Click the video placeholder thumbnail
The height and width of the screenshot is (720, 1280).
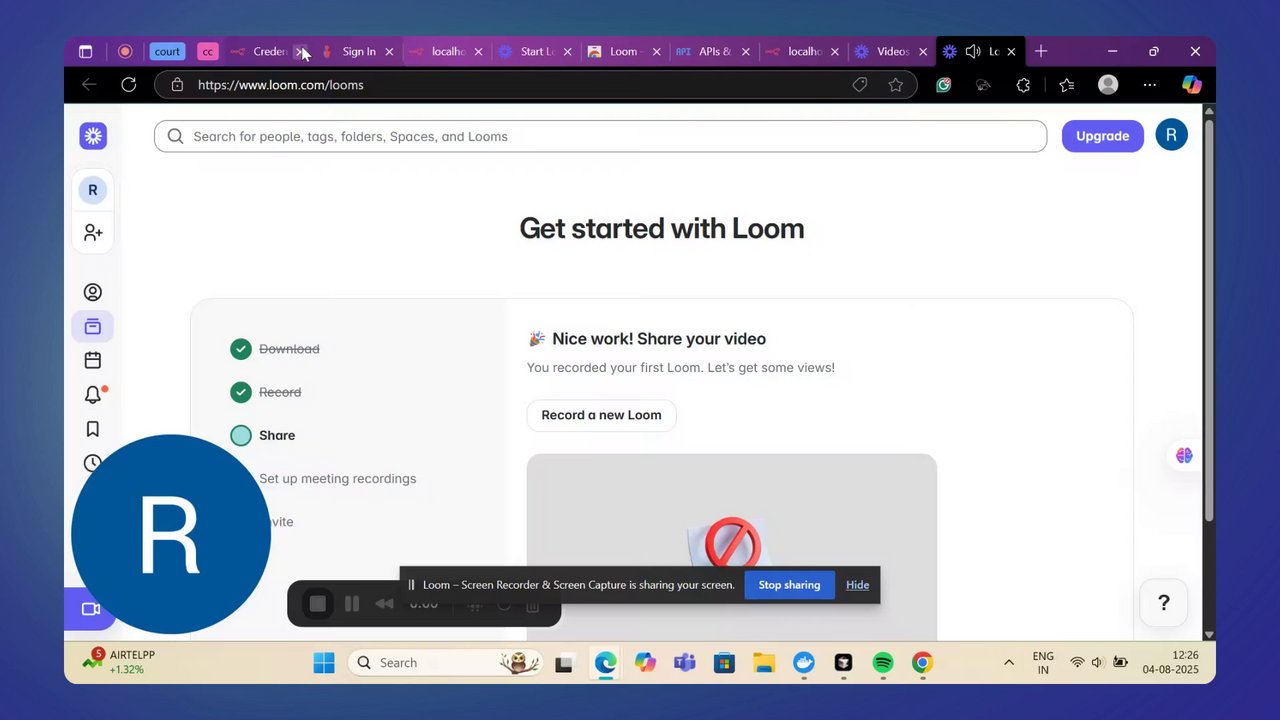731,546
